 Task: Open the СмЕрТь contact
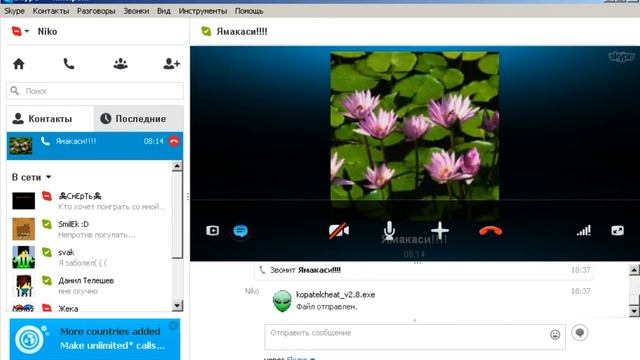pos(91,201)
